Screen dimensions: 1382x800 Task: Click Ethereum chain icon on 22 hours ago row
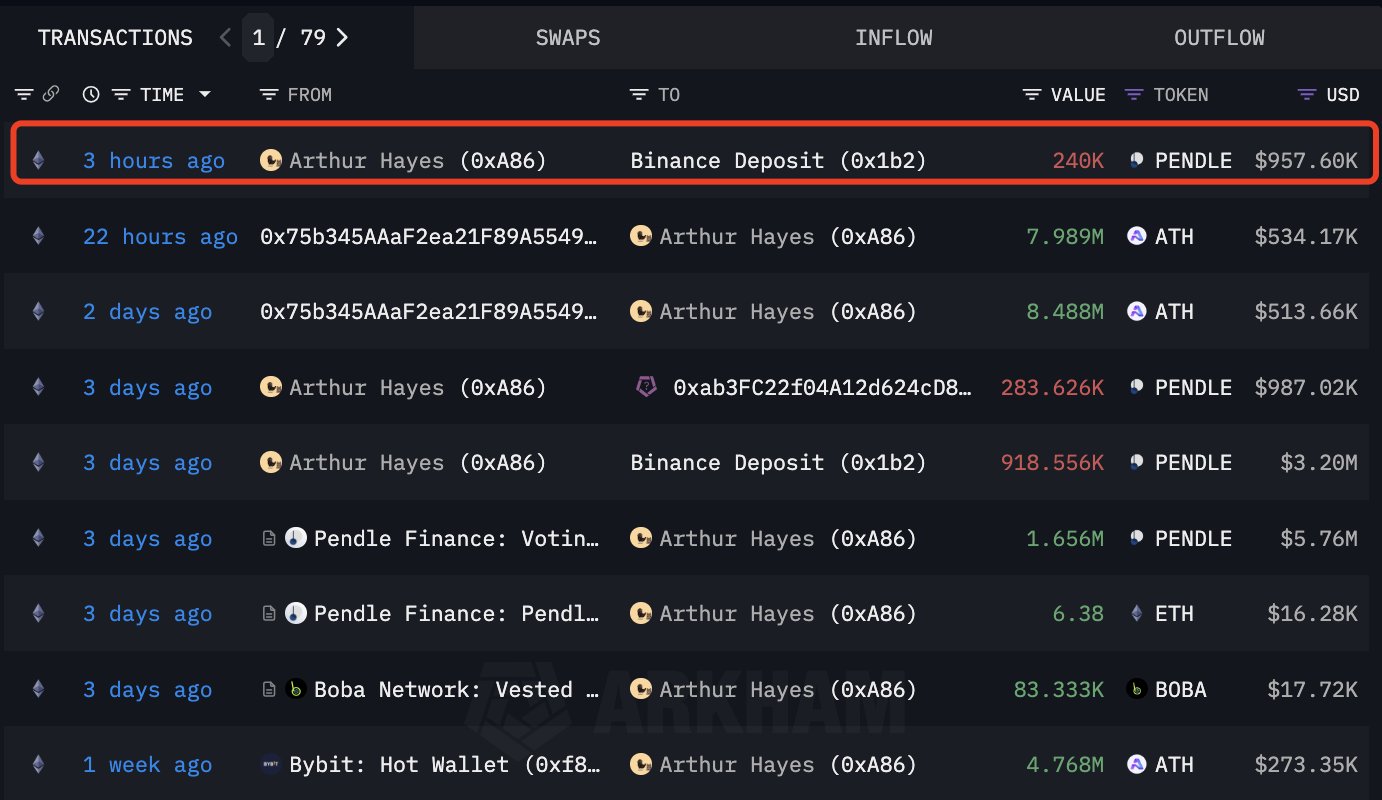[x=39, y=236]
